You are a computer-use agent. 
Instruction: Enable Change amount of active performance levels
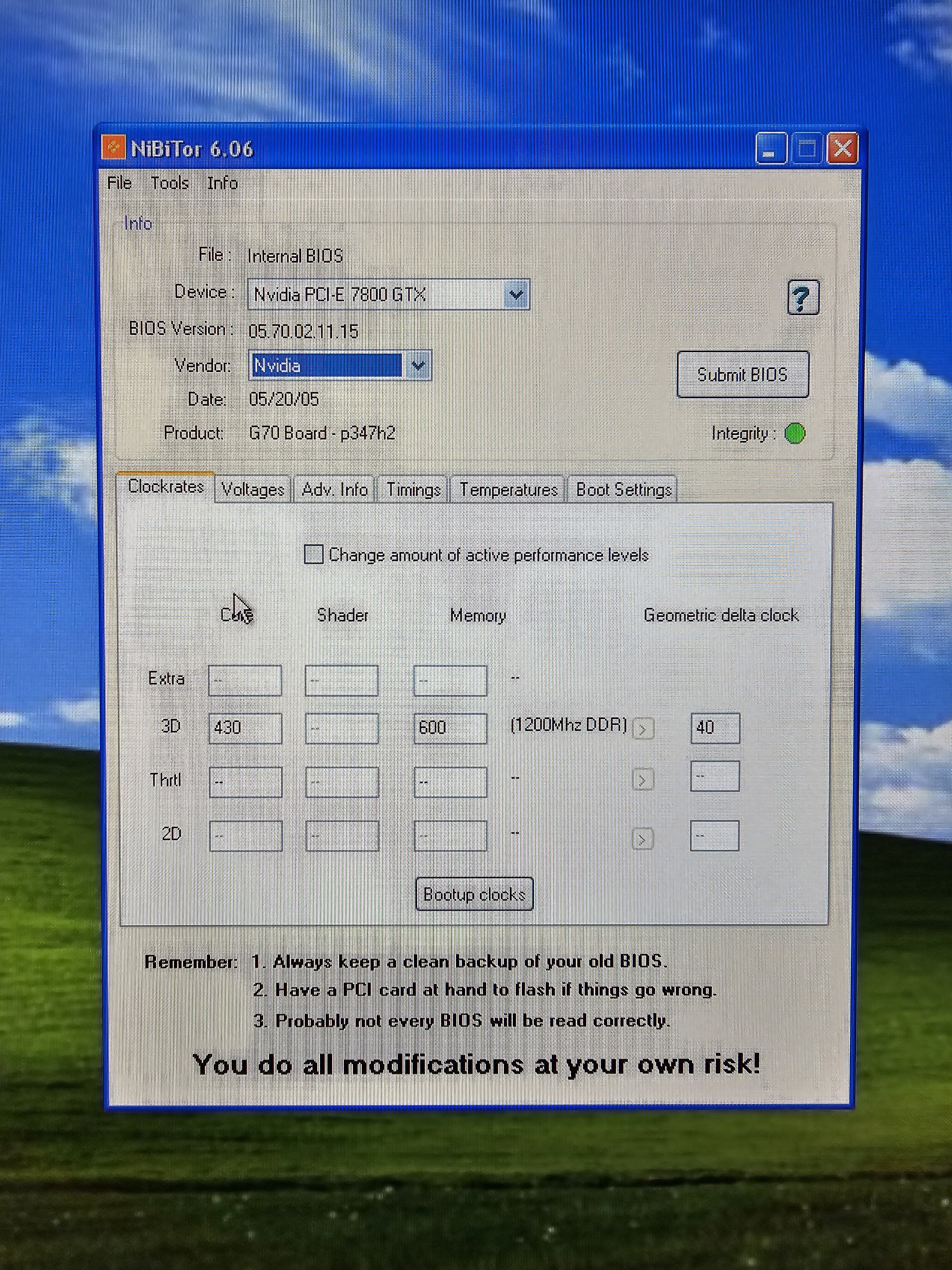click(313, 555)
